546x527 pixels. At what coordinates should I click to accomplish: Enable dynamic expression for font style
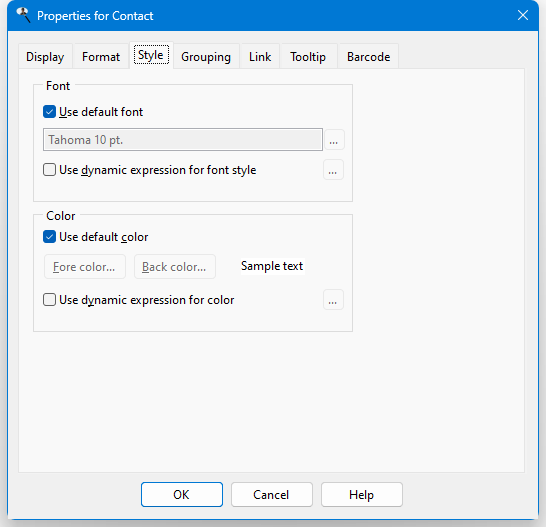[x=49, y=170]
